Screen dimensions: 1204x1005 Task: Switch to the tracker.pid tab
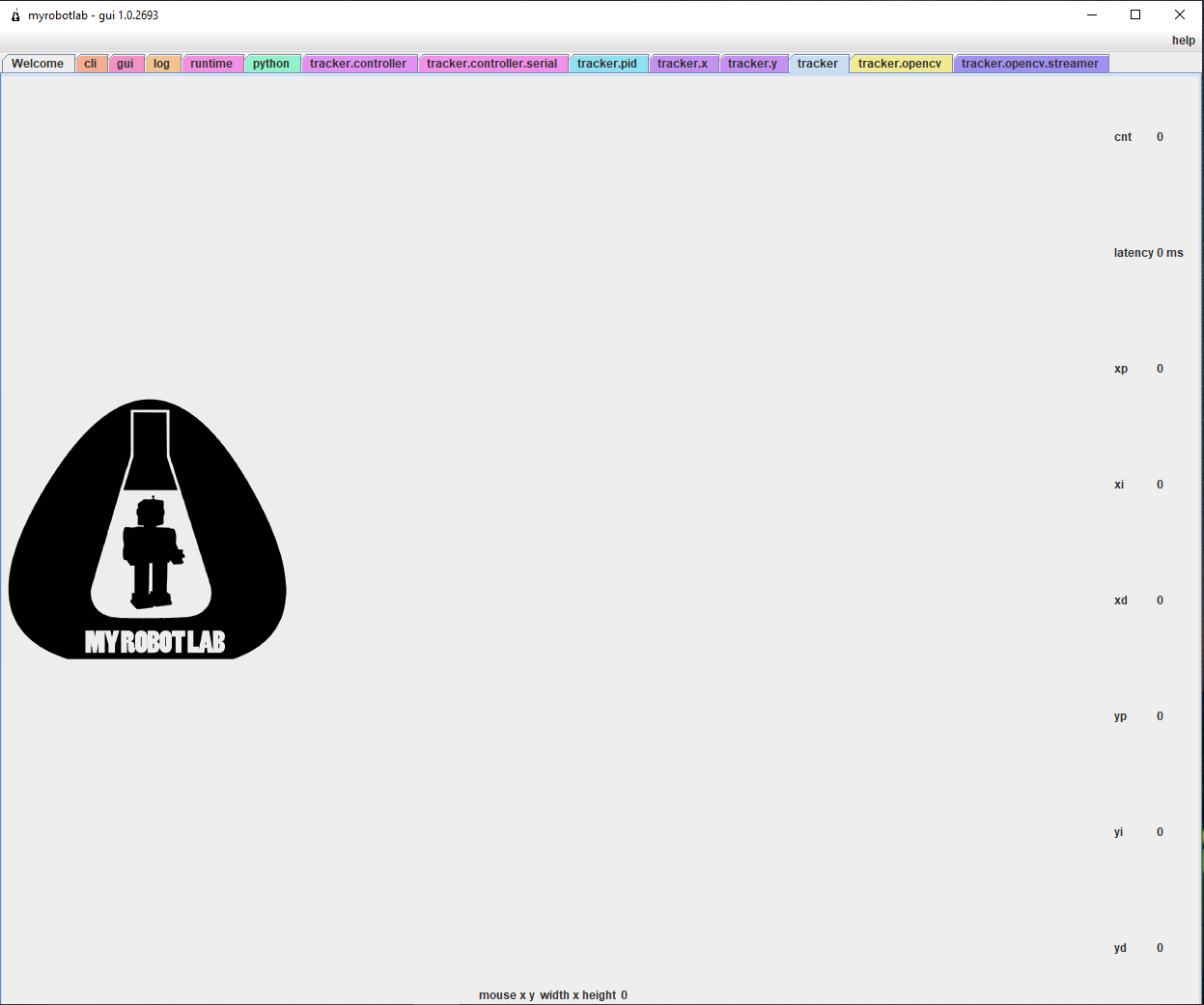pos(607,64)
